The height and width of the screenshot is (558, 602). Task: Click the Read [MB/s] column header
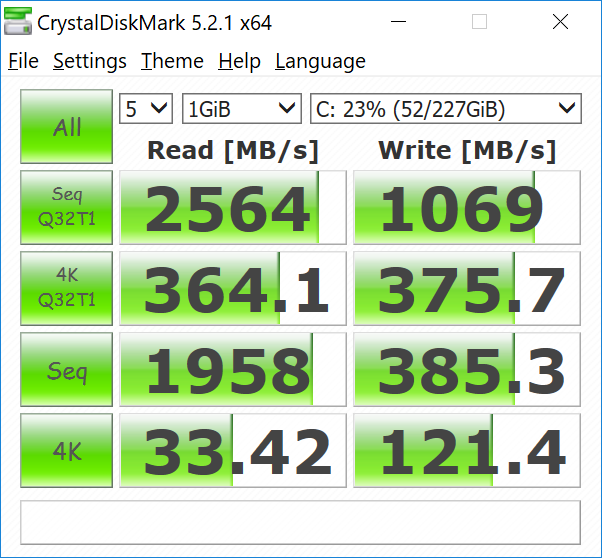[x=233, y=151]
